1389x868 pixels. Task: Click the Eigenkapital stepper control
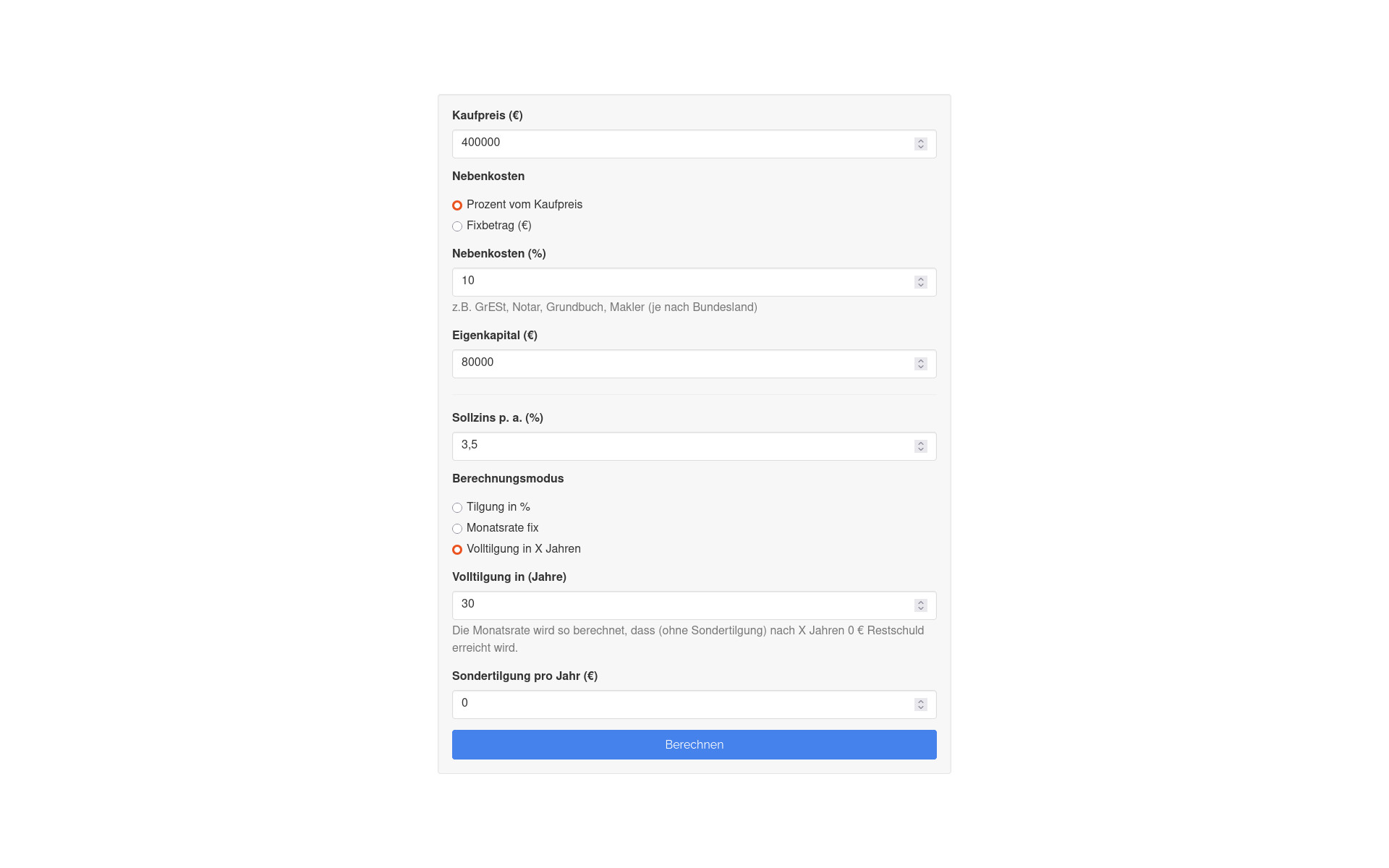[920, 364]
